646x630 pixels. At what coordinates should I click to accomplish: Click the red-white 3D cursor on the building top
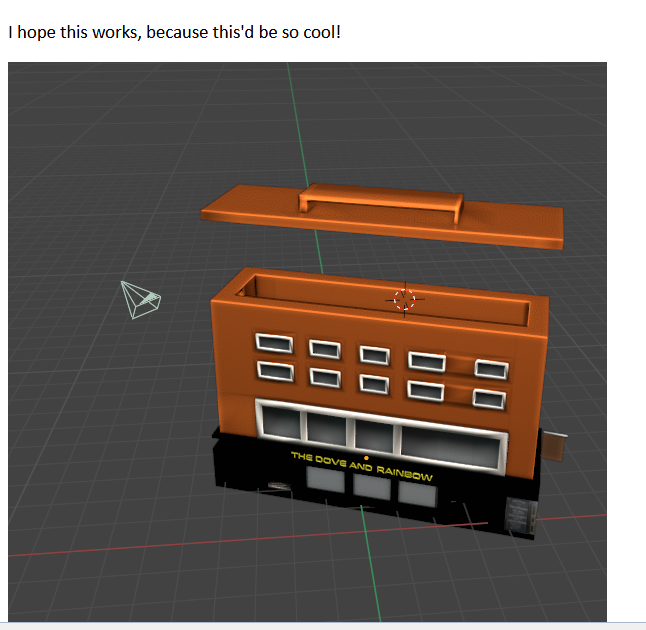point(405,300)
